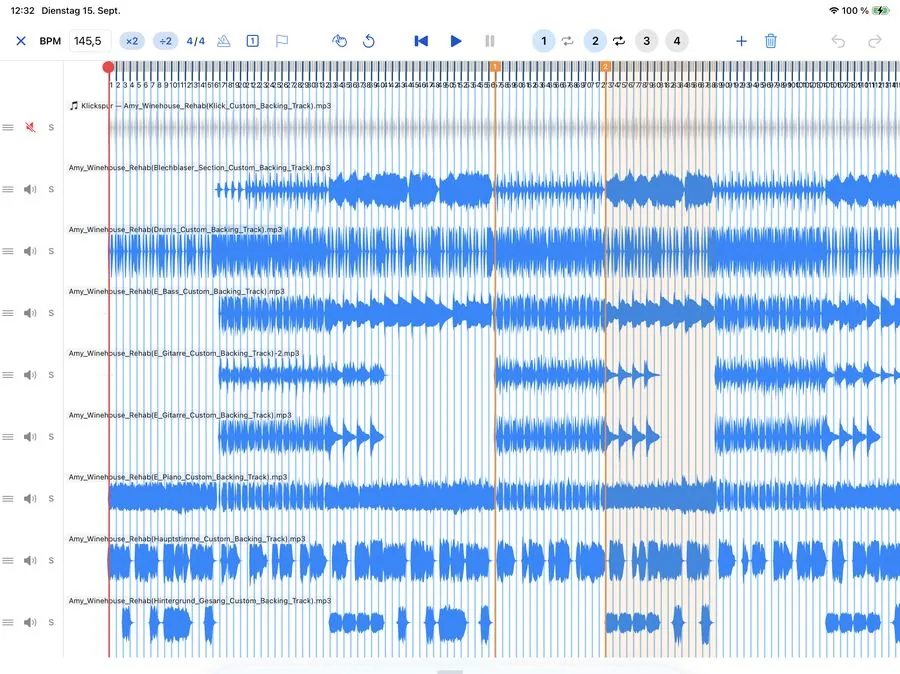Start playback with the play button
The image size is (900, 674).
[456, 41]
